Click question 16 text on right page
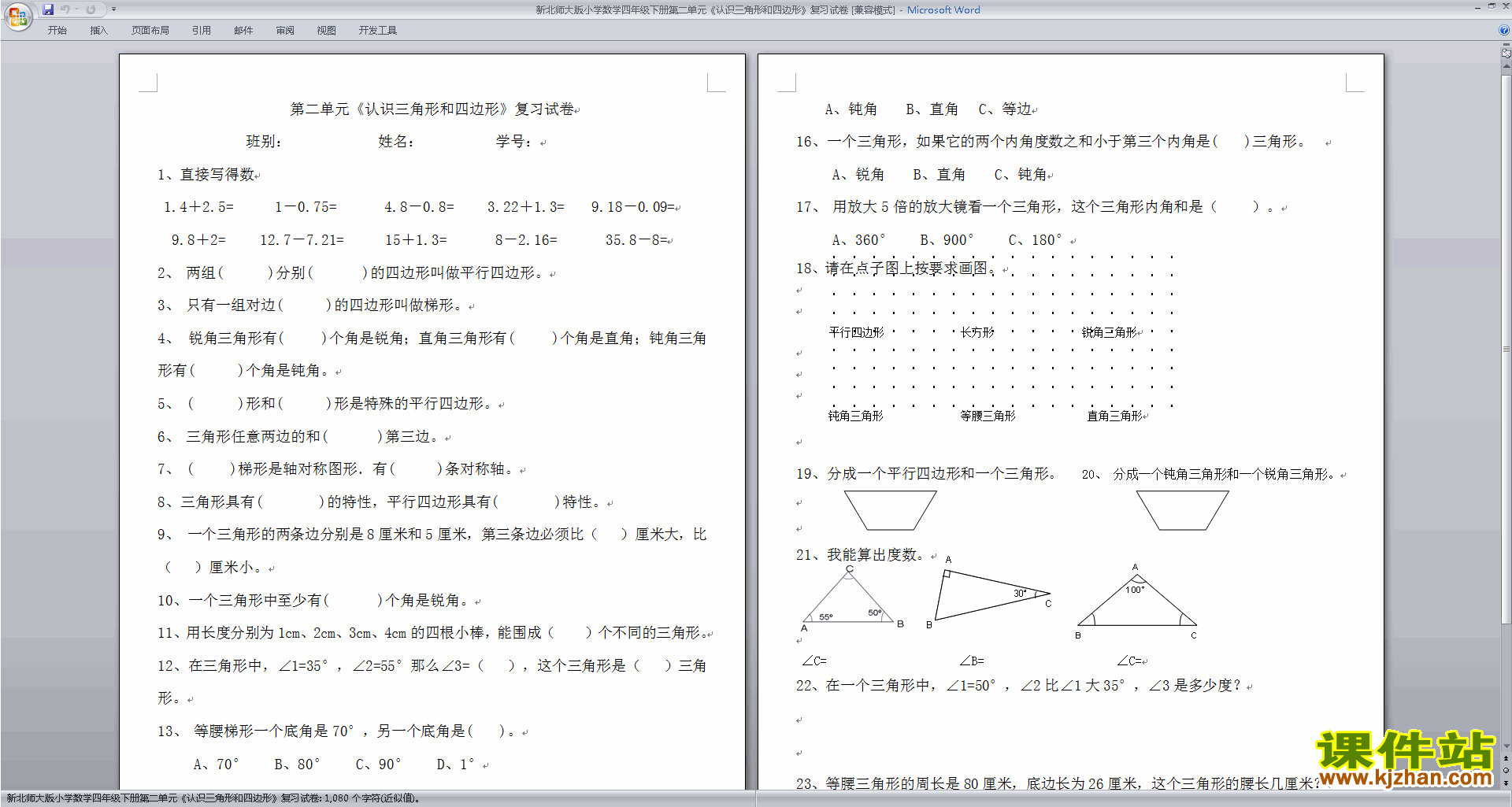 click(1051, 142)
